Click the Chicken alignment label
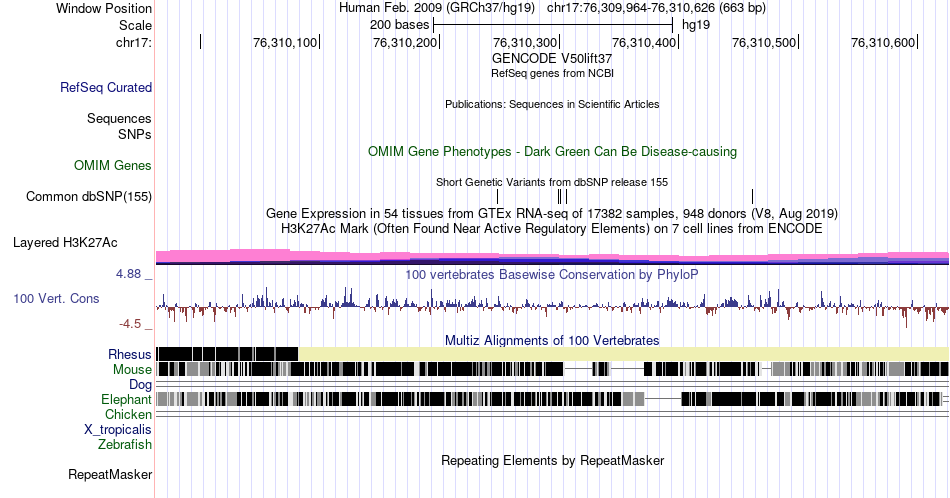 tap(128, 414)
